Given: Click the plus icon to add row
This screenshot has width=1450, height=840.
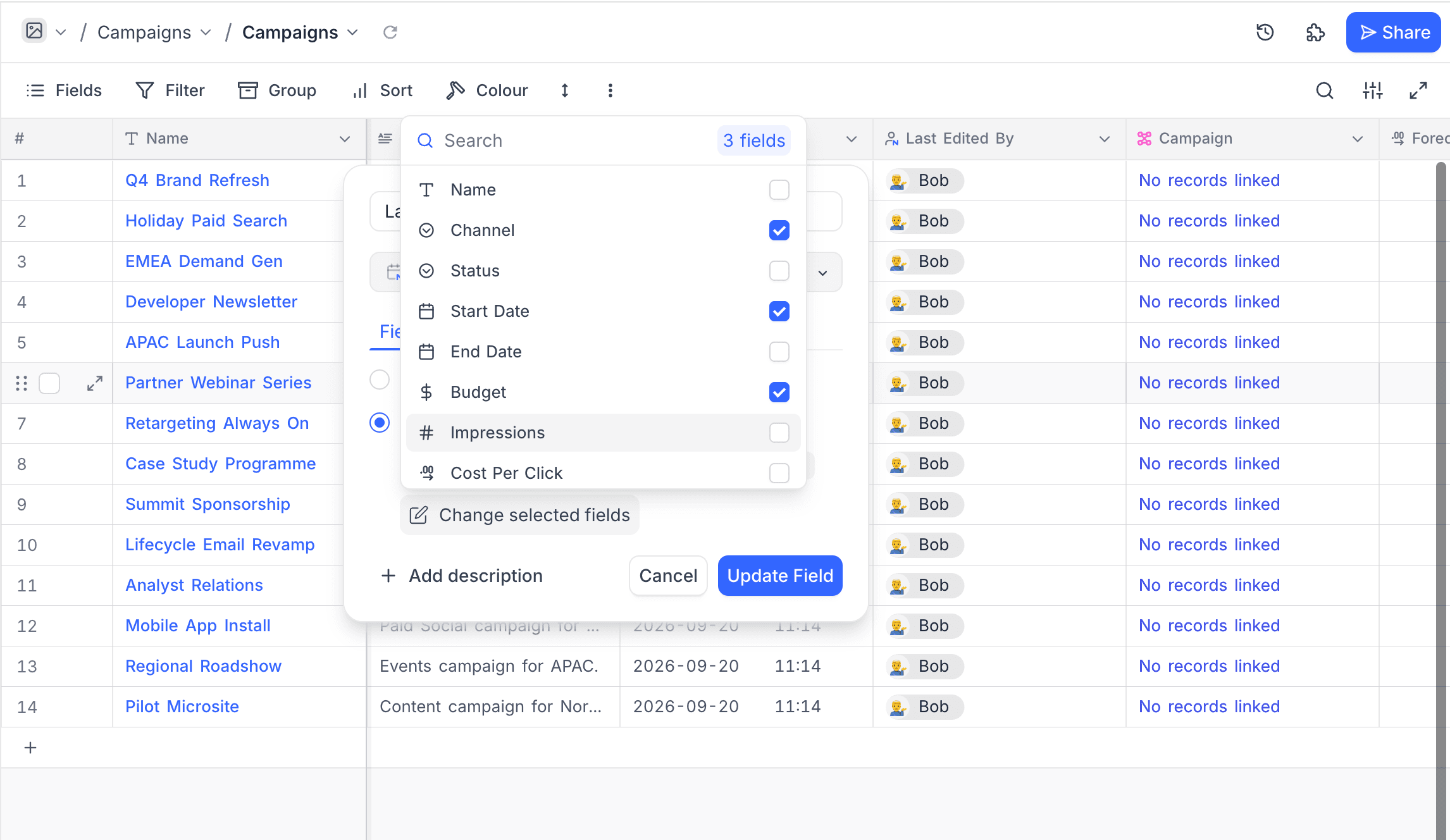Looking at the screenshot, I should pyautogui.click(x=30, y=748).
